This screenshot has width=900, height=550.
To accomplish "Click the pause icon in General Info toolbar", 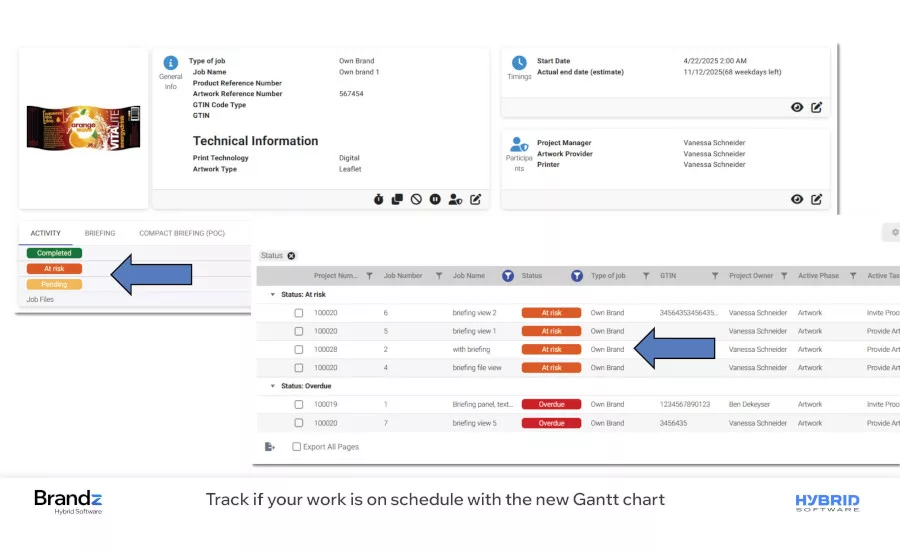I will point(435,199).
